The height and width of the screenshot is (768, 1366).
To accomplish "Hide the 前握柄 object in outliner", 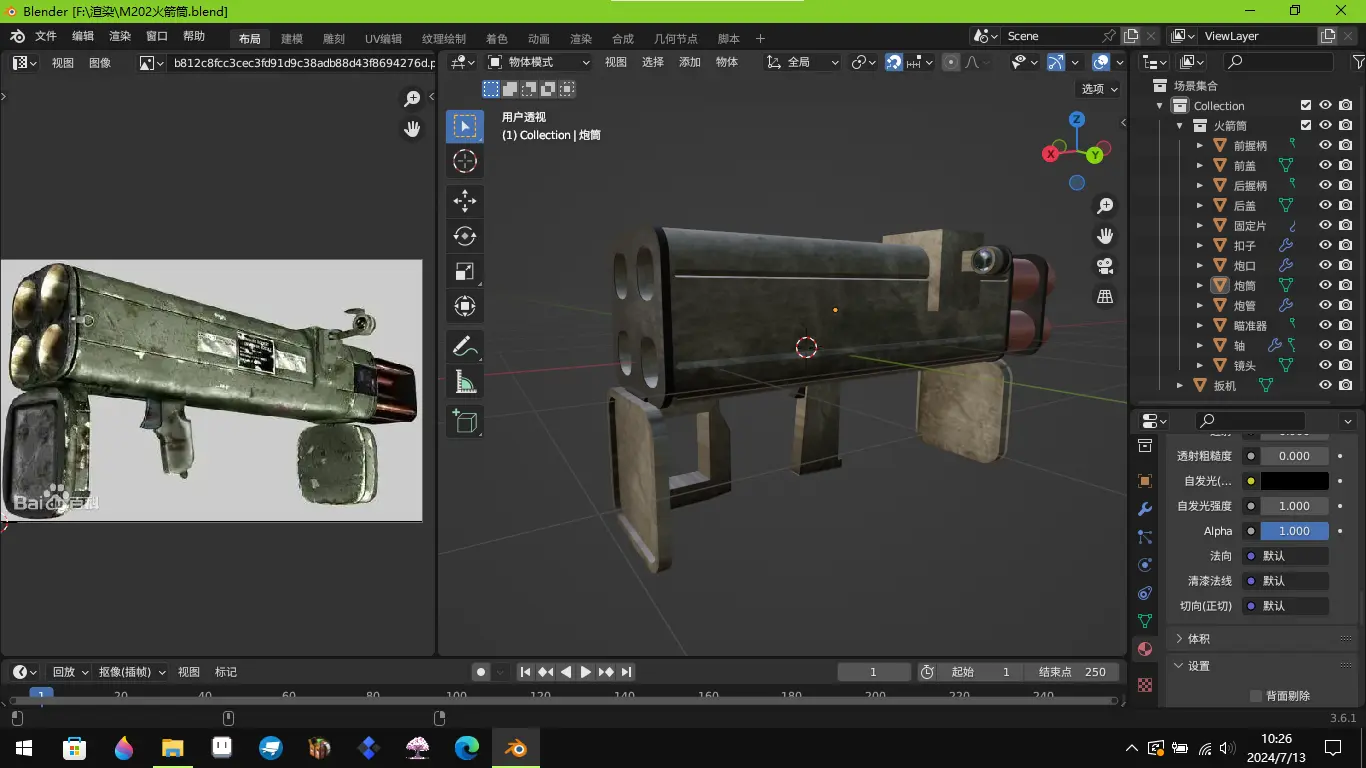I will pyautogui.click(x=1325, y=145).
